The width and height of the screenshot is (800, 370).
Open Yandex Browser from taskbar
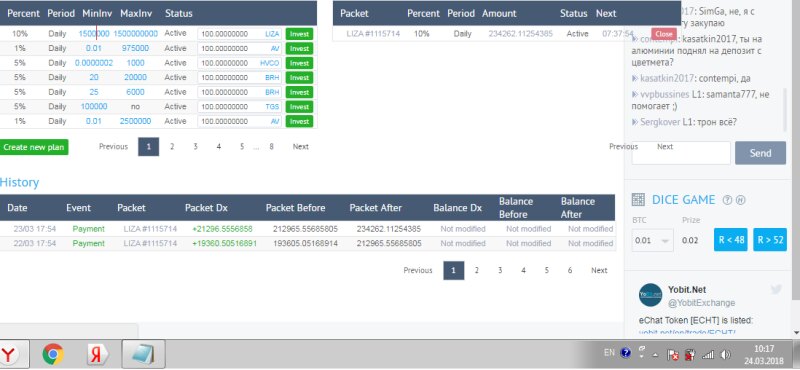point(8,354)
